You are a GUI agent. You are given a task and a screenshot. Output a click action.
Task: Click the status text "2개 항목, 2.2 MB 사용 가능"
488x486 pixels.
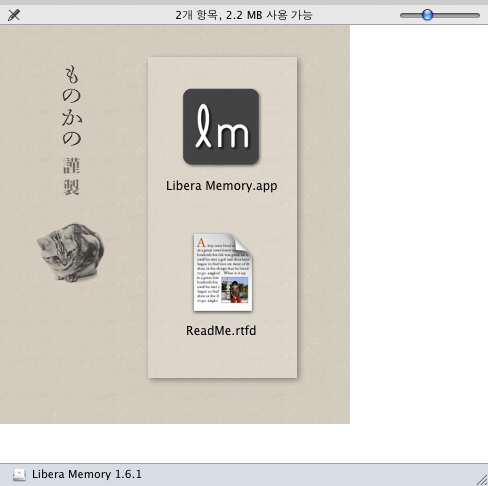pos(244,15)
